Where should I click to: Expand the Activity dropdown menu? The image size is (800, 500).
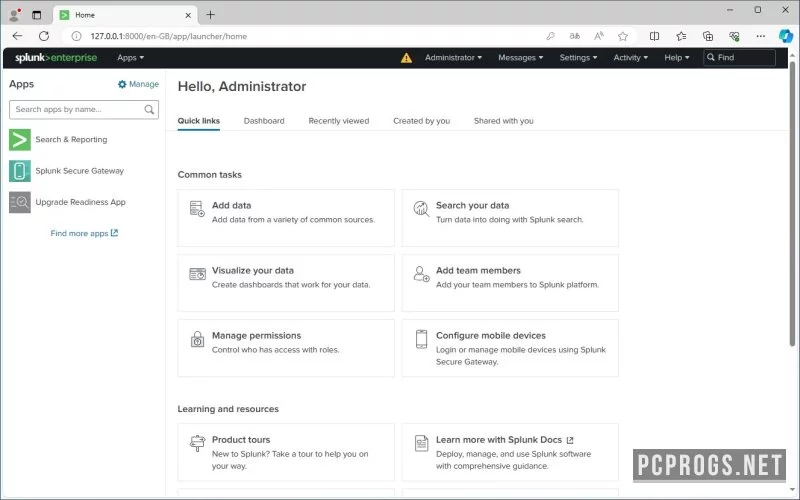point(631,58)
